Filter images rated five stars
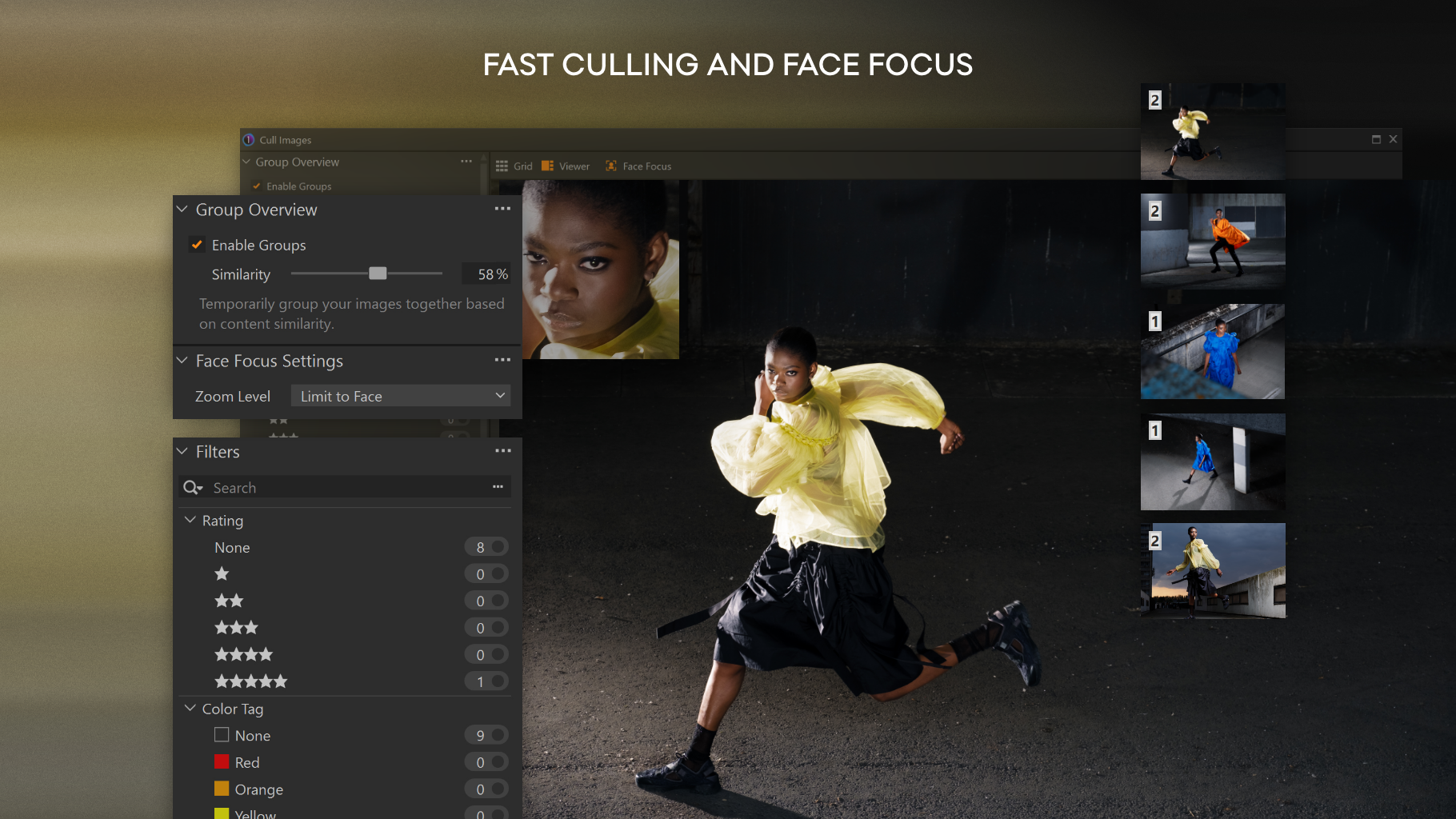Screen dimensions: 1456x819 [250, 681]
